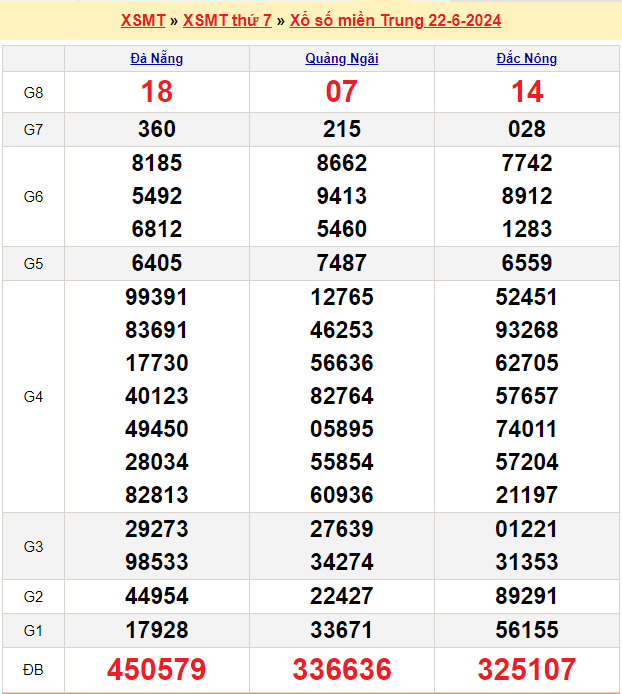Click G3 result 29273
The width and height of the screenshot is (622, 694).
tap(157, 529)
